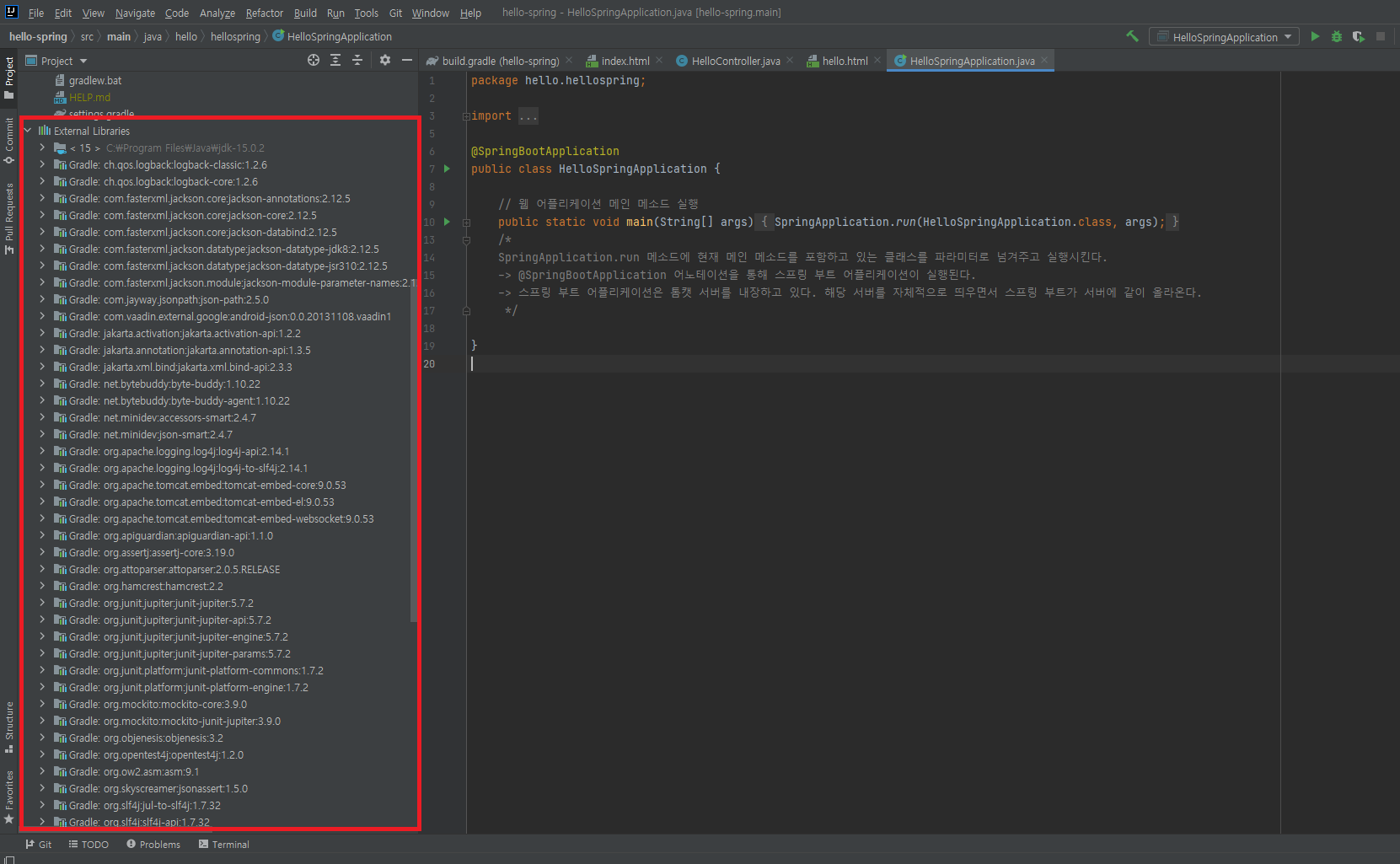Run HelloSpringApplication with the green play button
The height and width of the screenshot is (864, 1400).
(1315, 36)
